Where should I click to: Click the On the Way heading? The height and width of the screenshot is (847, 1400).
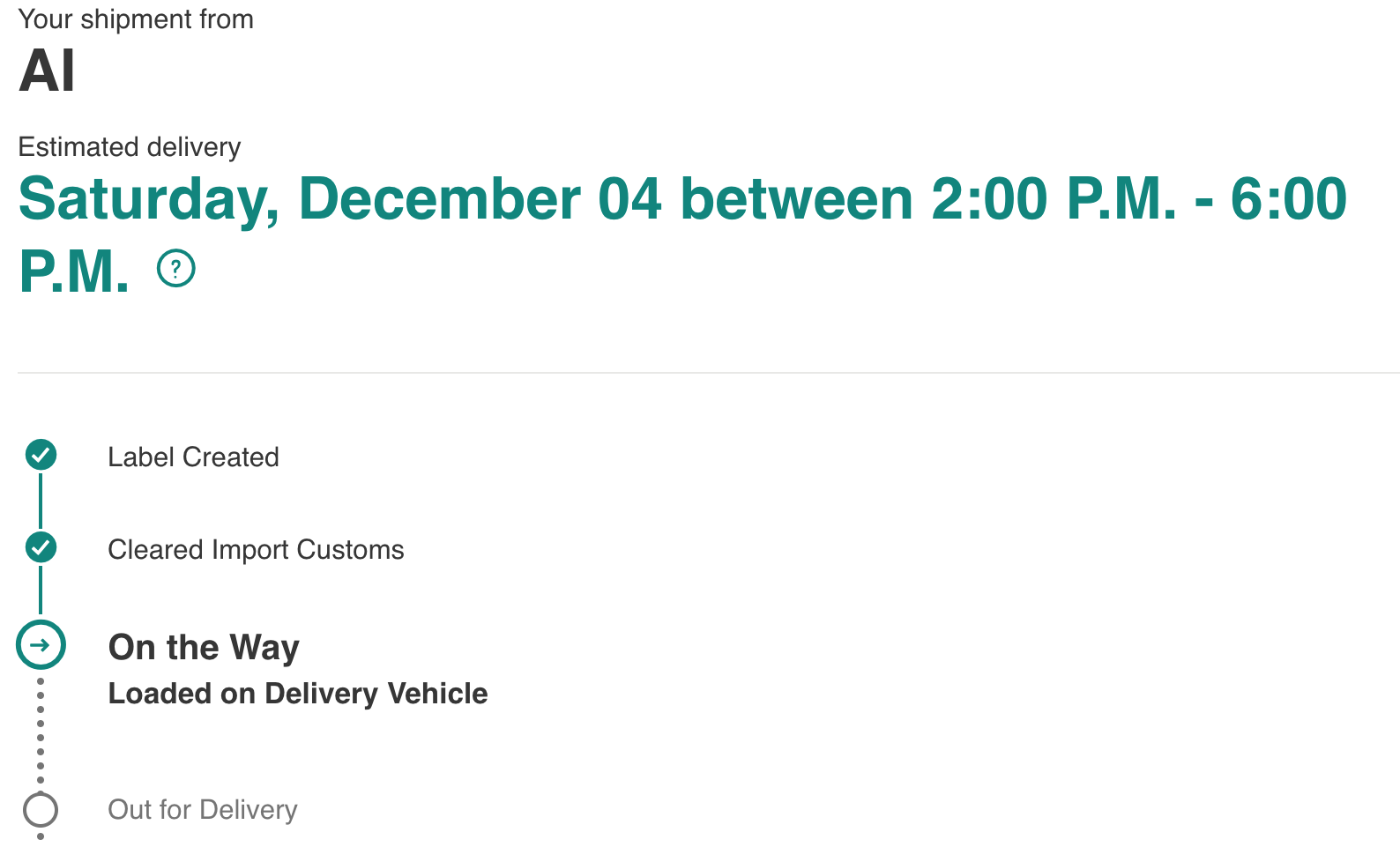click(x=204, y=647)
